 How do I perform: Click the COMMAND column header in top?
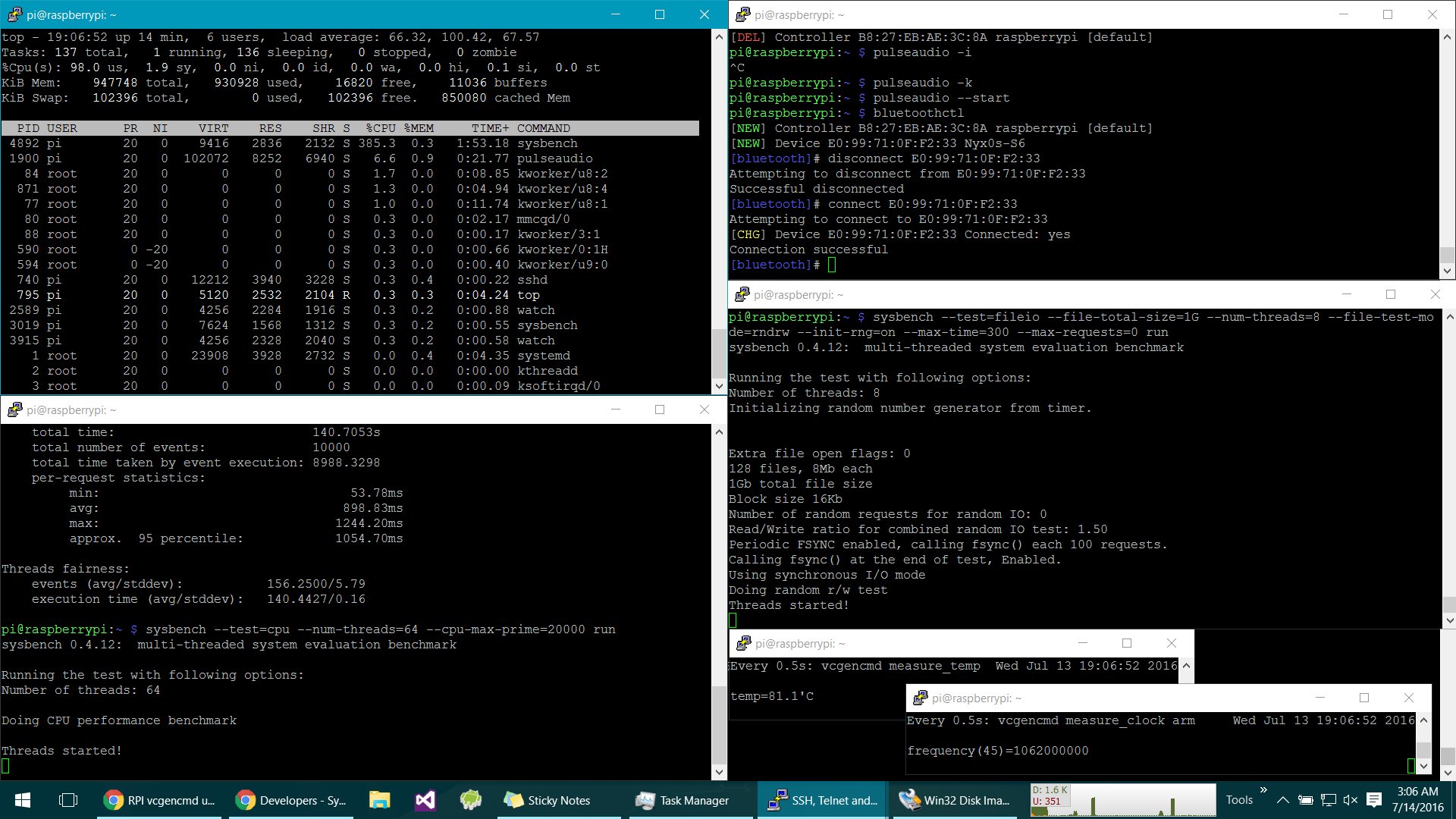(543, 128)
